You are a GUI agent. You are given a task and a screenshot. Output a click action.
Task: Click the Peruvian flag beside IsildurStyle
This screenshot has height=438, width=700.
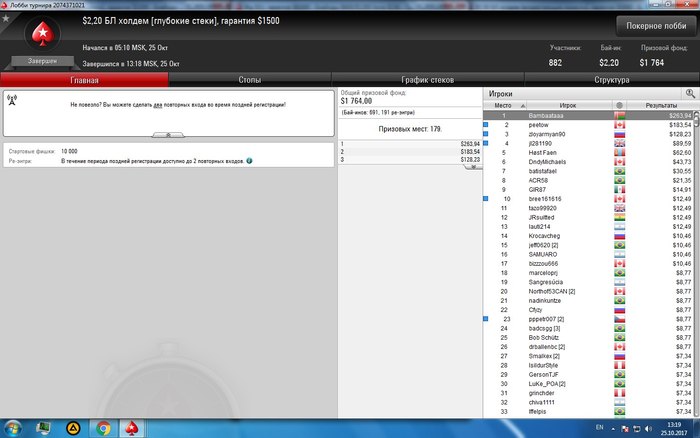click(619, 365)
